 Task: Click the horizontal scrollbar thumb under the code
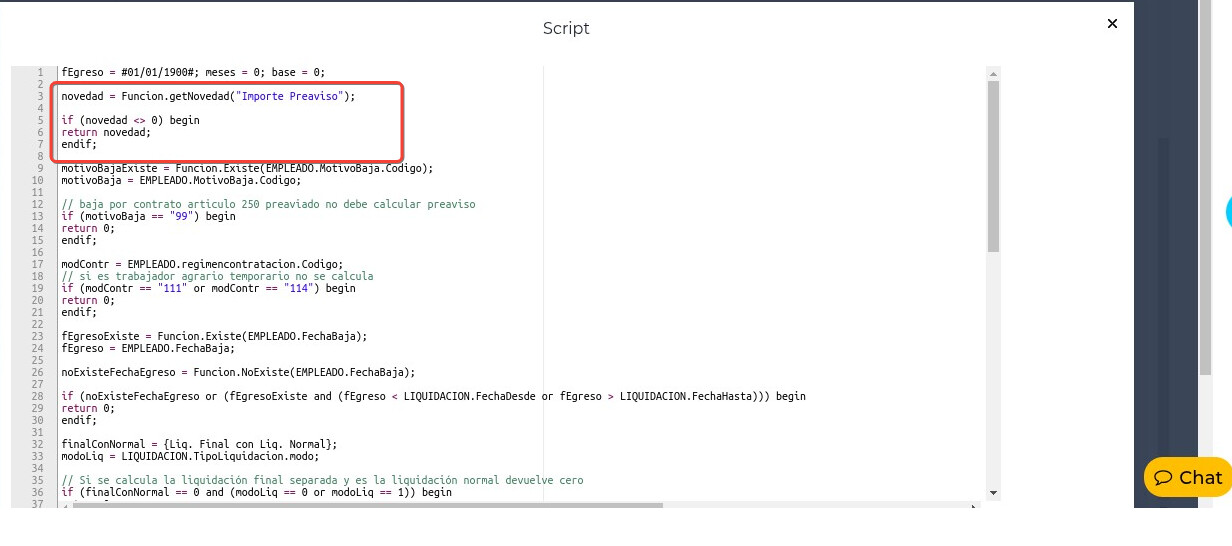tap(367, 506)
